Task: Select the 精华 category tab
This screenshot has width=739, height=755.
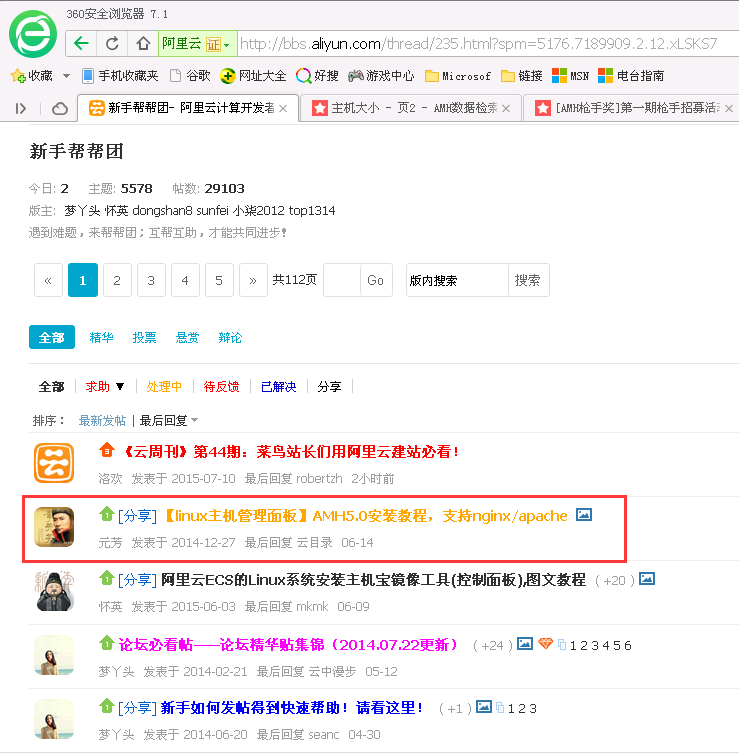Action: coord(101,338)
